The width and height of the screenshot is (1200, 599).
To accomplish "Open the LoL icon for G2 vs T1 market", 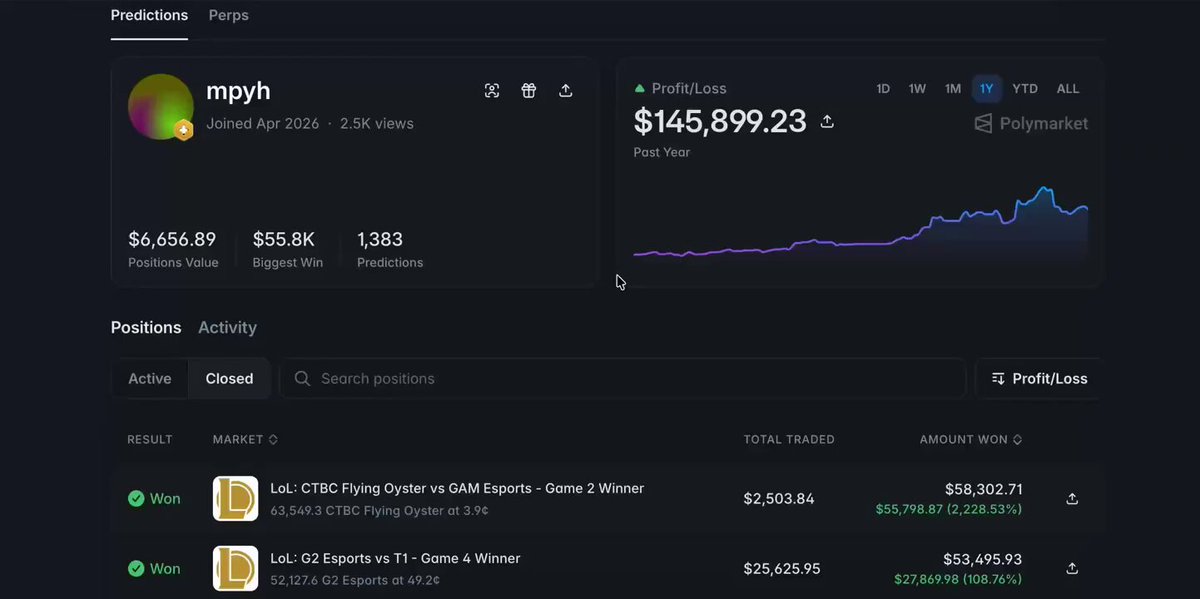I will (x=236, y=568).
